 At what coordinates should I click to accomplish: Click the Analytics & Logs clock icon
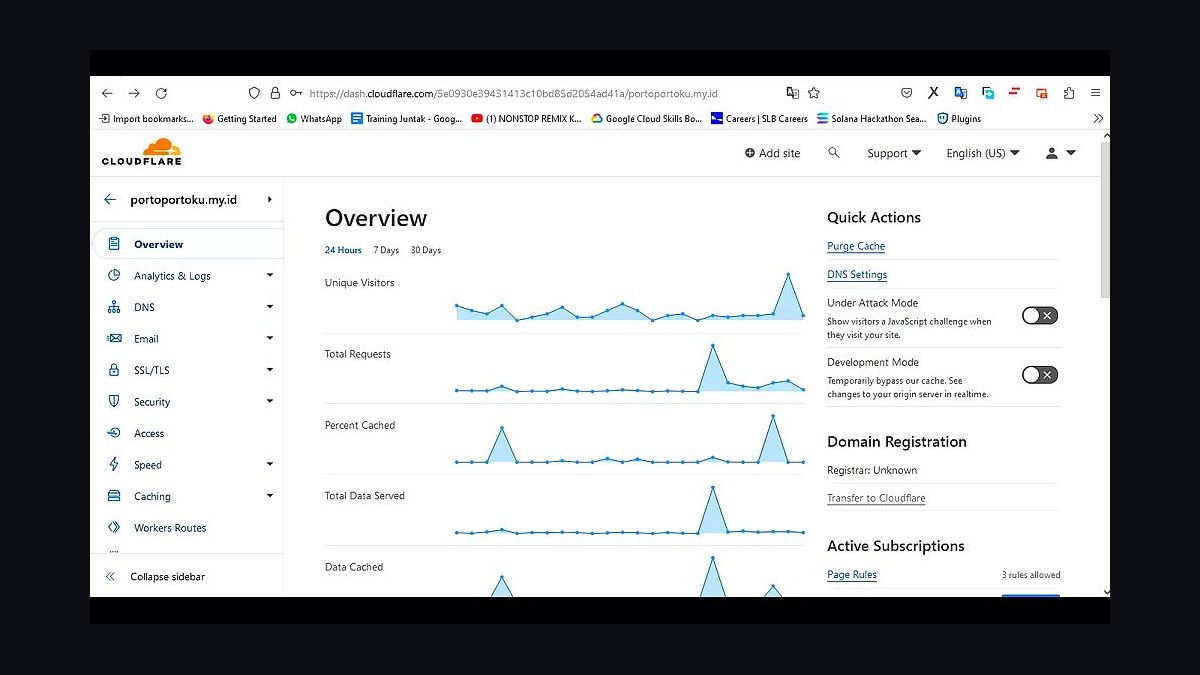click(x=114, y=275)
